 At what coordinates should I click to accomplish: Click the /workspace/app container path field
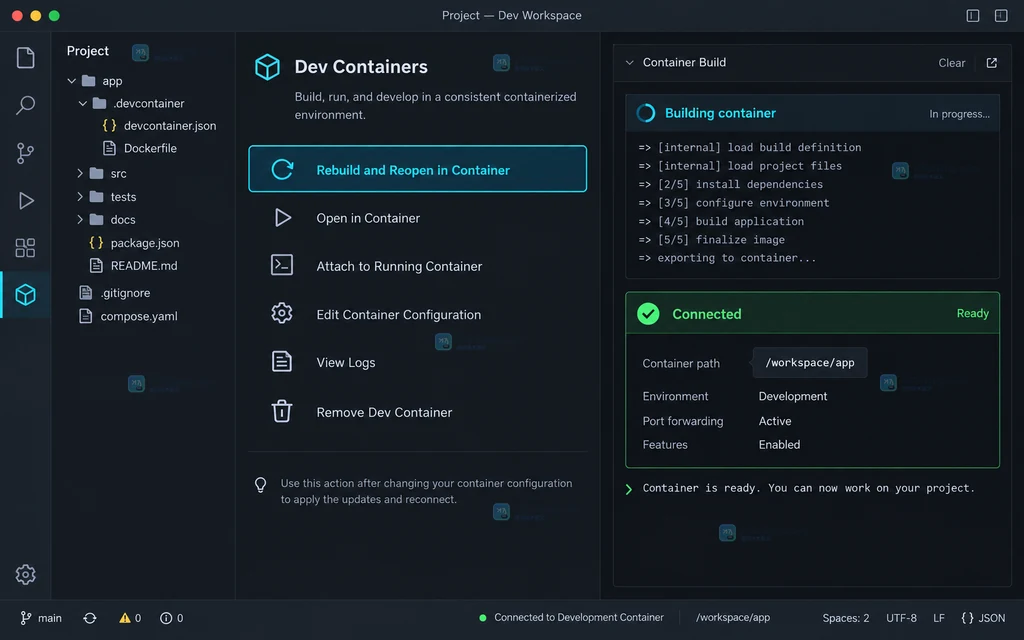point(810,362)
